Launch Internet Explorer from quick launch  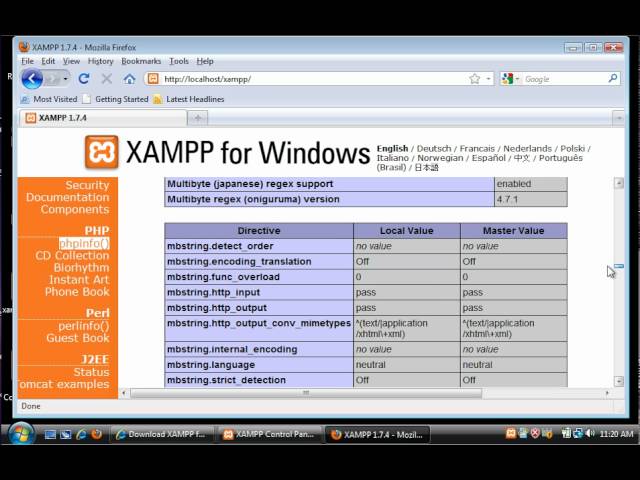point(81,434)
